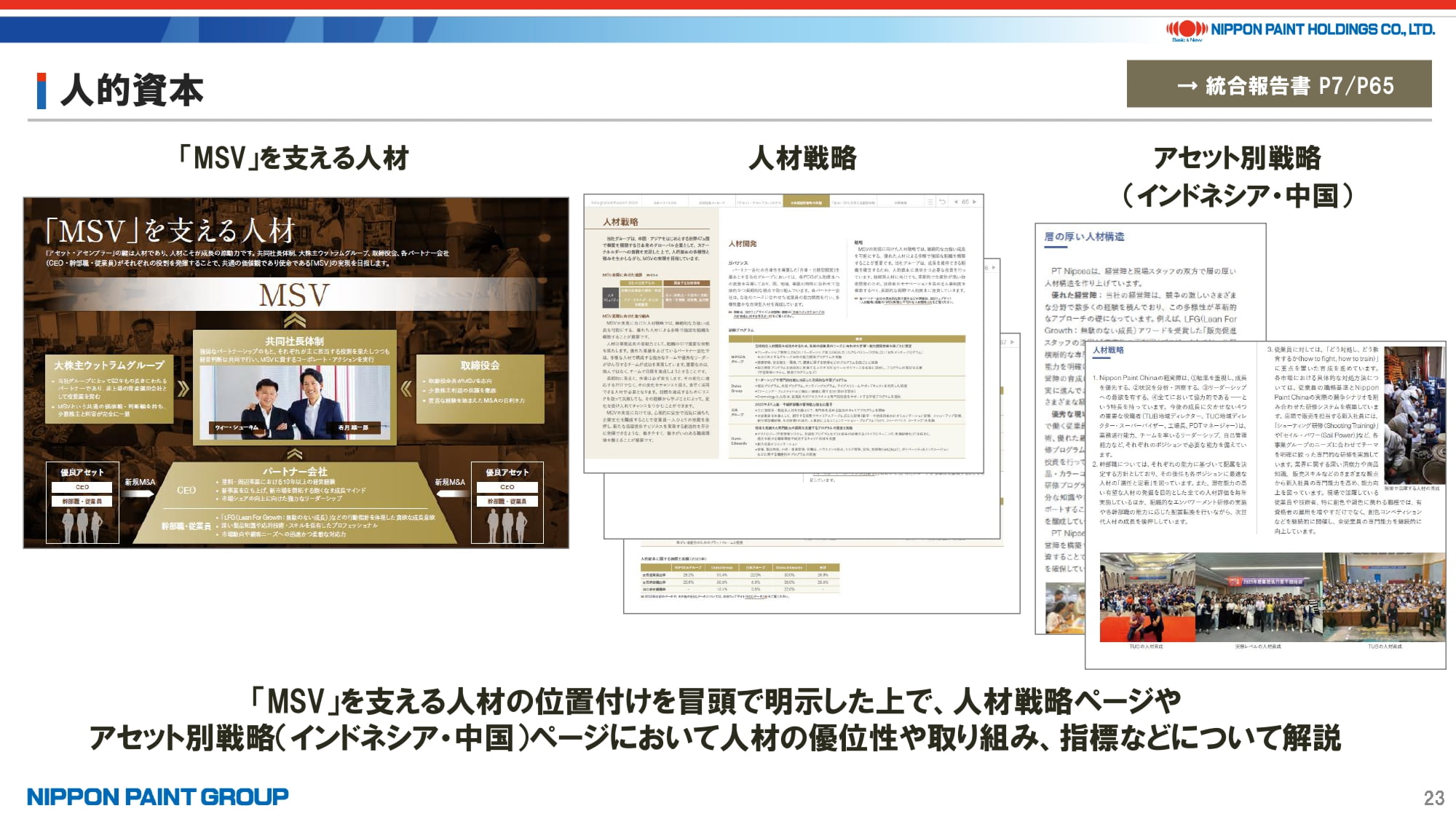Click the NIPPON PAINT GROUP footer logo
The image size is (1456, 819).
point(157,796)
